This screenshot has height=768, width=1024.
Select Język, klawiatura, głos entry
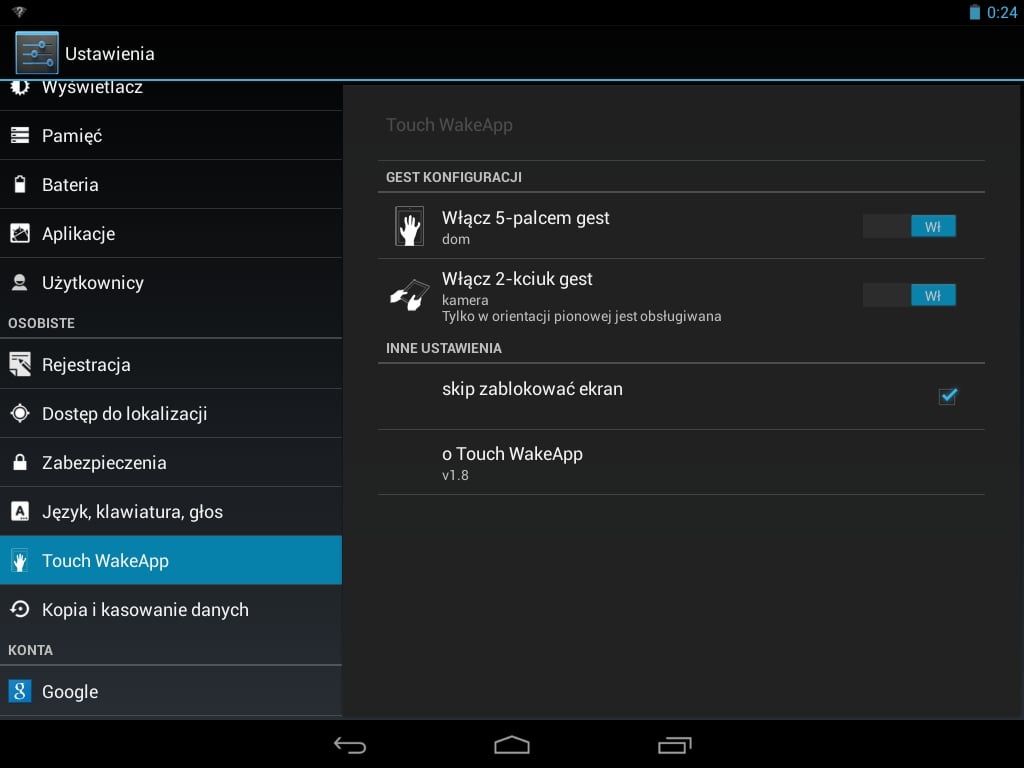click(x=171, y=511)
